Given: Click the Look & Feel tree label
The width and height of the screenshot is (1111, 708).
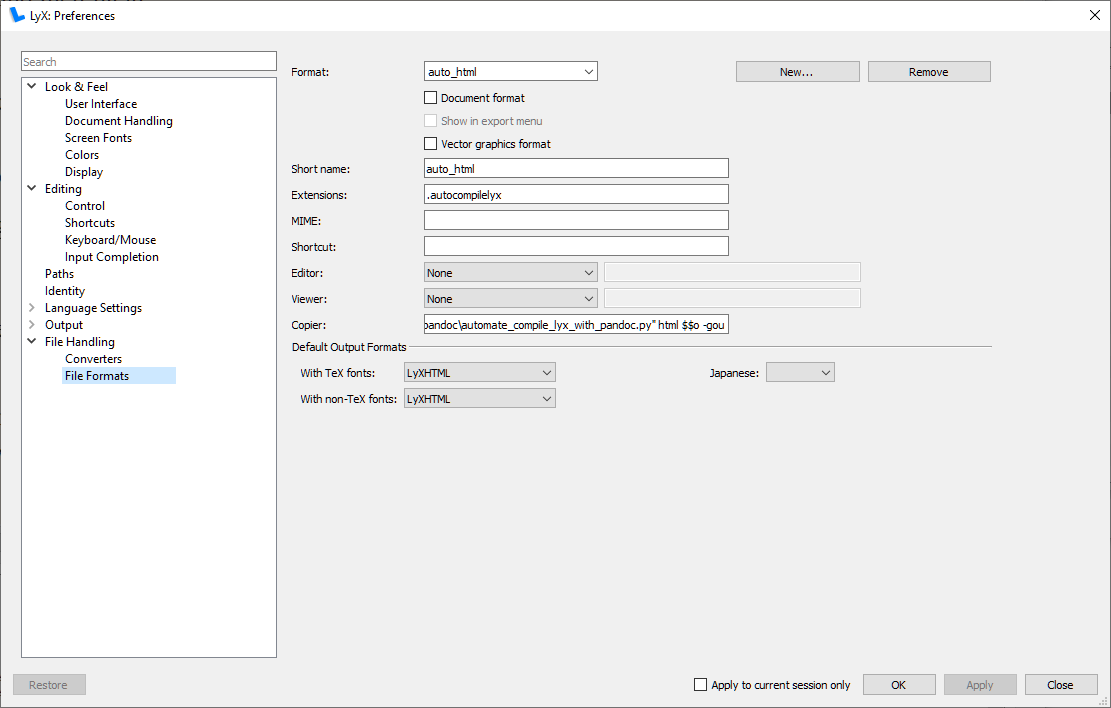Looking at the screenshot, I should (76, 86).
